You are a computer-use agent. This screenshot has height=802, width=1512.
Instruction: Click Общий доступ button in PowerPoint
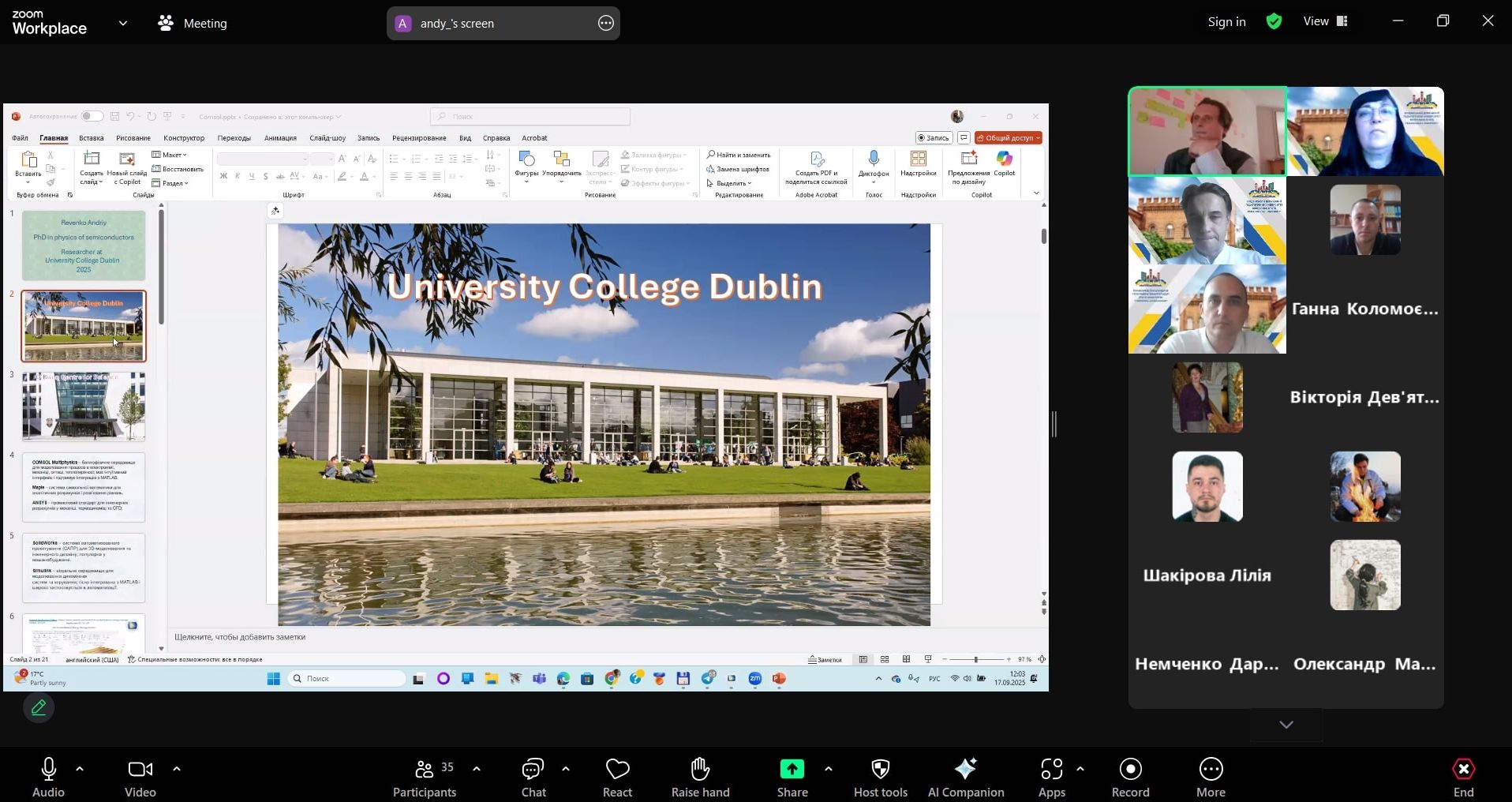point(1009,138)
